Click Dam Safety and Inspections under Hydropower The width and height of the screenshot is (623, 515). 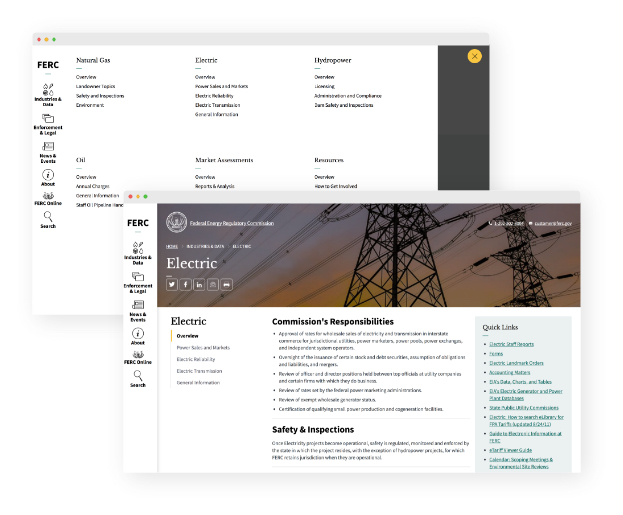[344, 105]
